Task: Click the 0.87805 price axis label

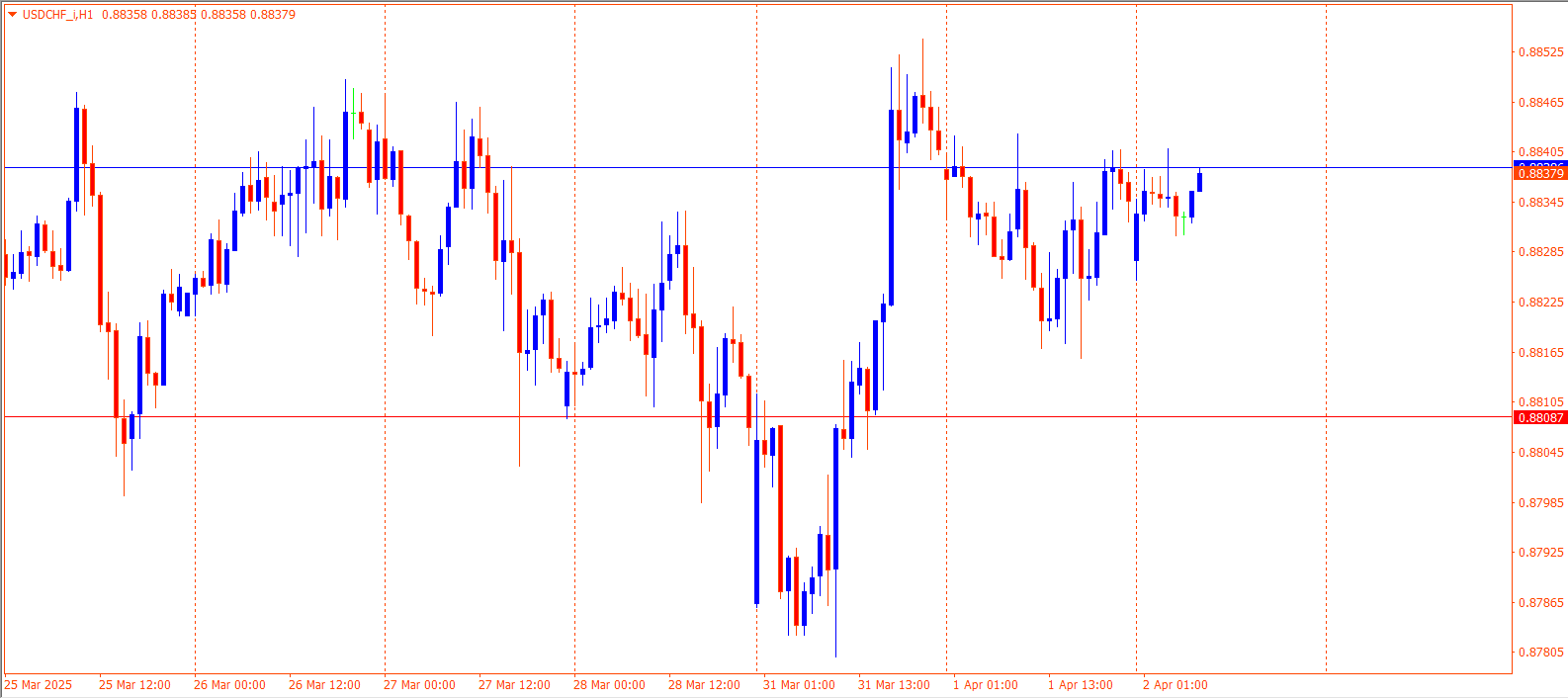Action: (1541, 653)
